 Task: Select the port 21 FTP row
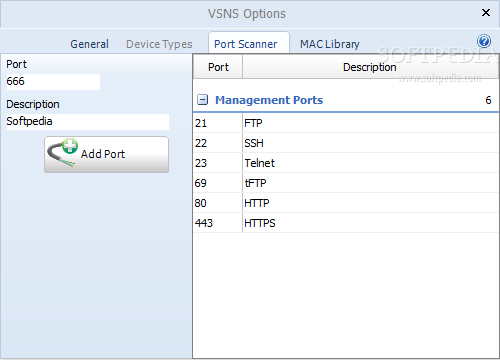click(346, 123)
